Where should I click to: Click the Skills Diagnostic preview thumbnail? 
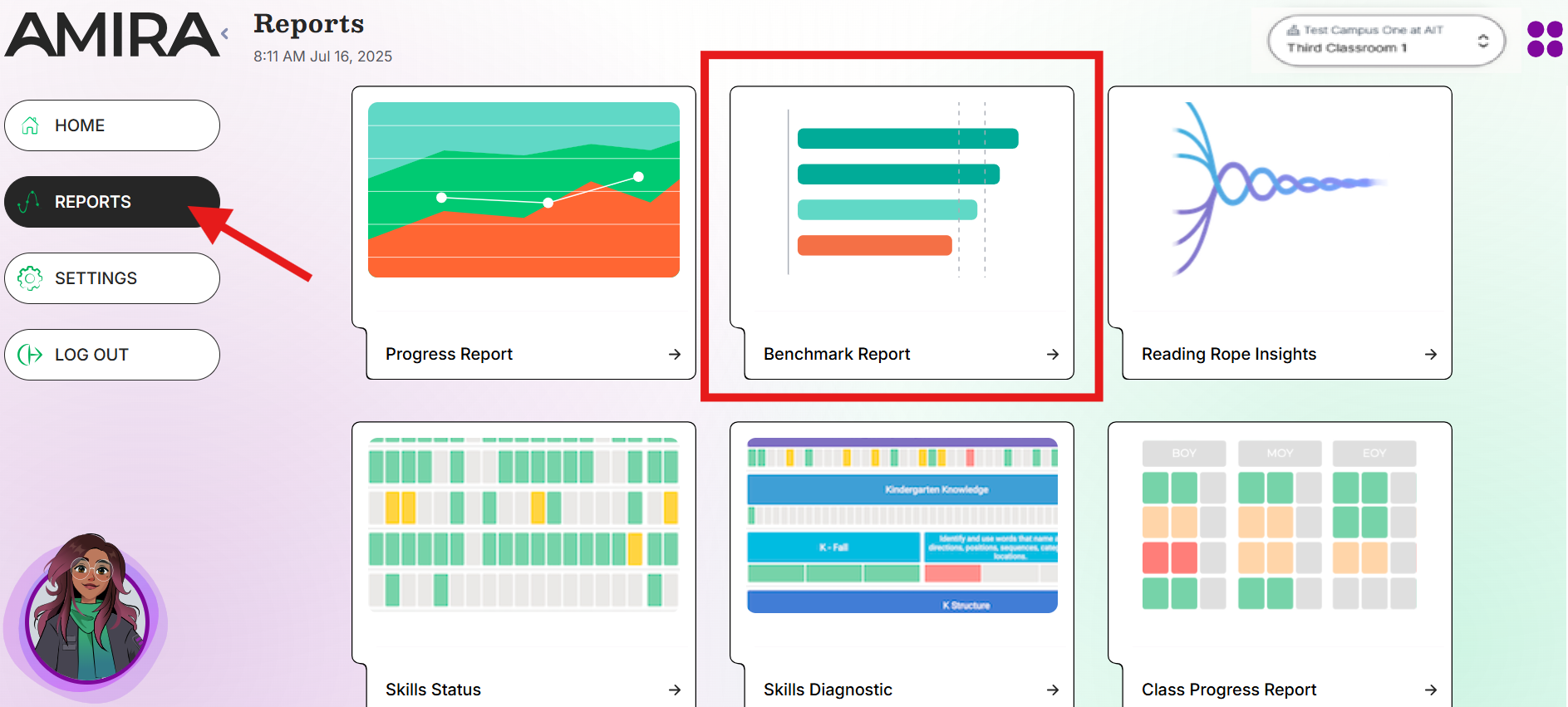[x=902, y=525]
